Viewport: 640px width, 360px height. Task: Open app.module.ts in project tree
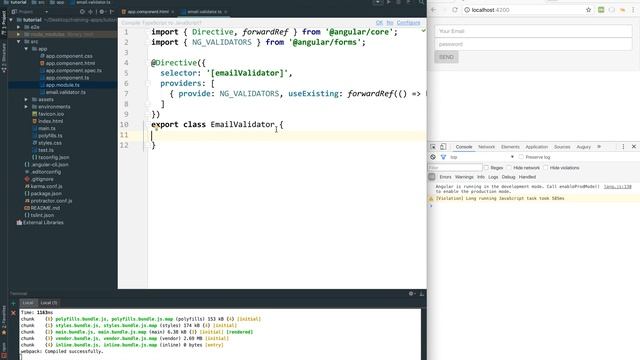coord(62,85)
